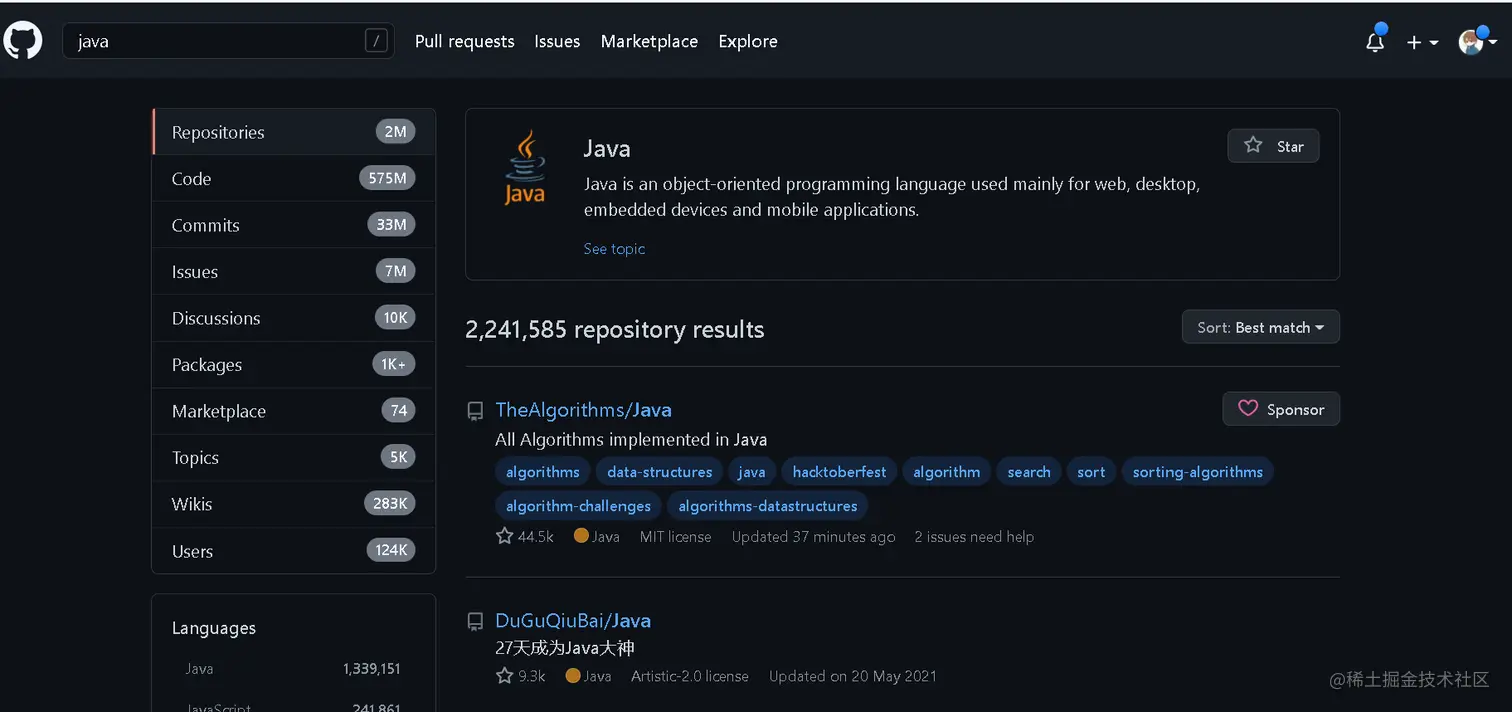Select the Commits results filter
This screenshot has width=1512, height=712.
point(294,225)
